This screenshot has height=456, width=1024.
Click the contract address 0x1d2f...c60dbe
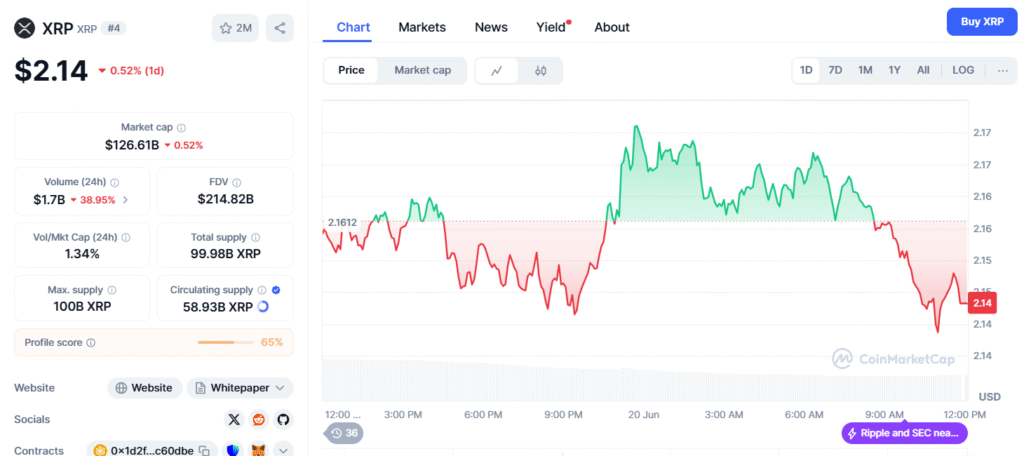(x=152, y=450)
